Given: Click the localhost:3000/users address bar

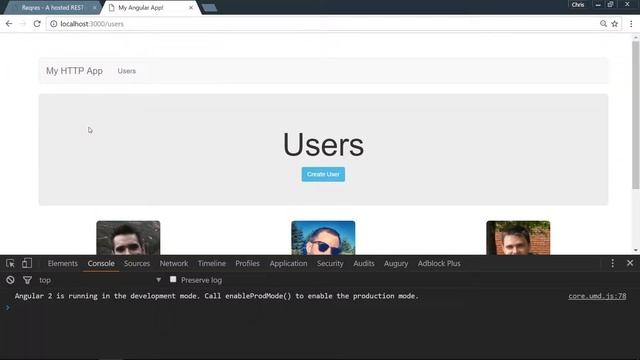Looking at the screenshot, I should click(322, 24).
